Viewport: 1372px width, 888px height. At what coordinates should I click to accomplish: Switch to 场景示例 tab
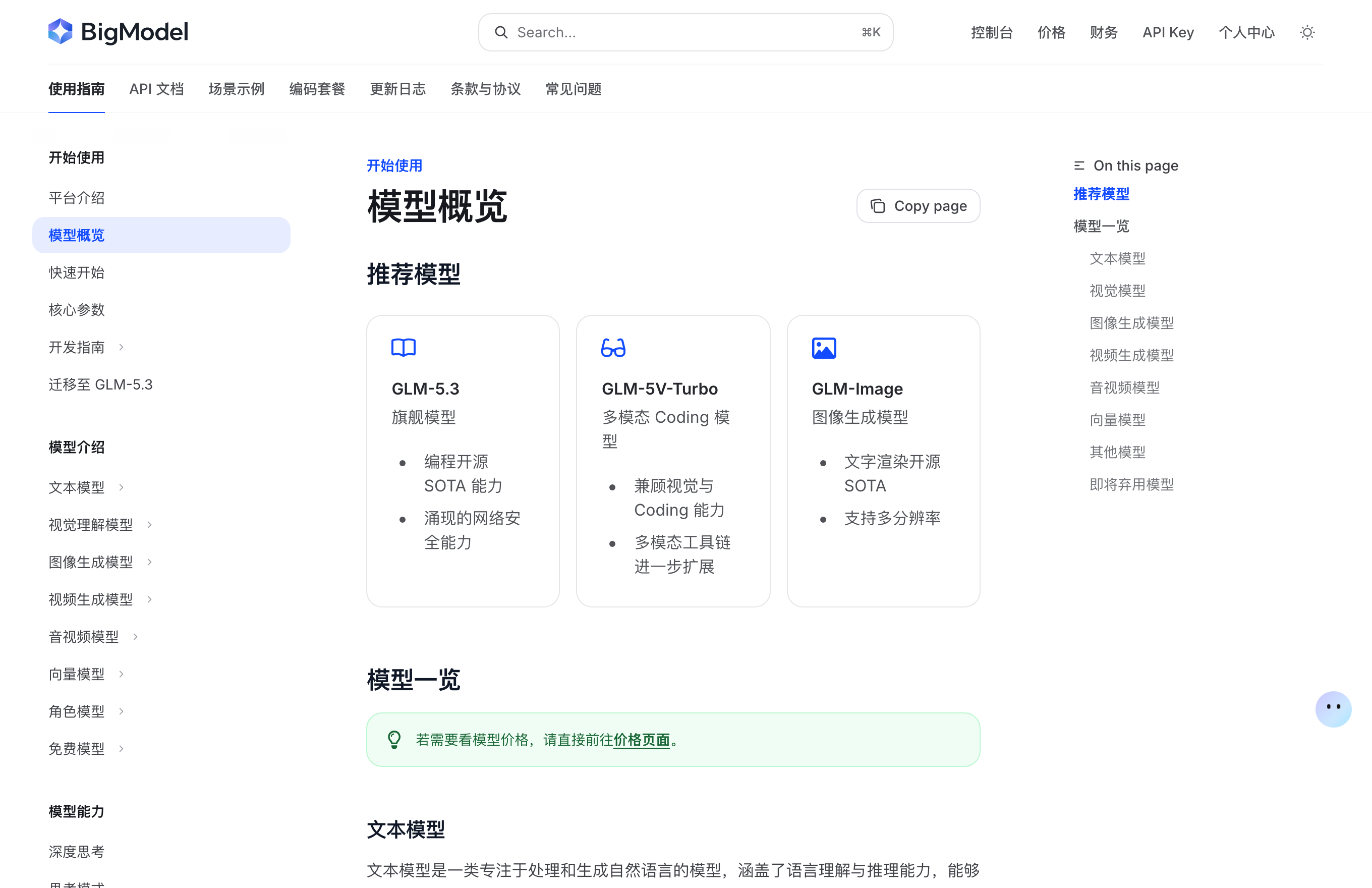click(237, 89)
